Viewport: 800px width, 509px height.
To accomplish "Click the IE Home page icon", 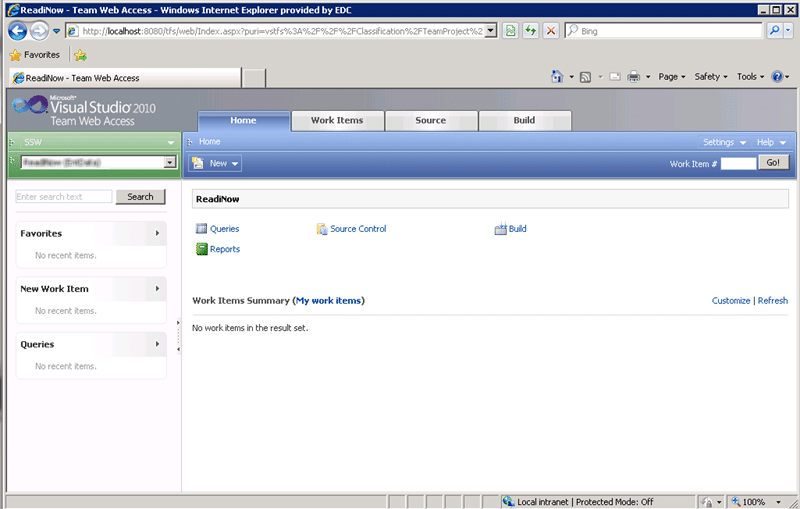I will point(557,77).
